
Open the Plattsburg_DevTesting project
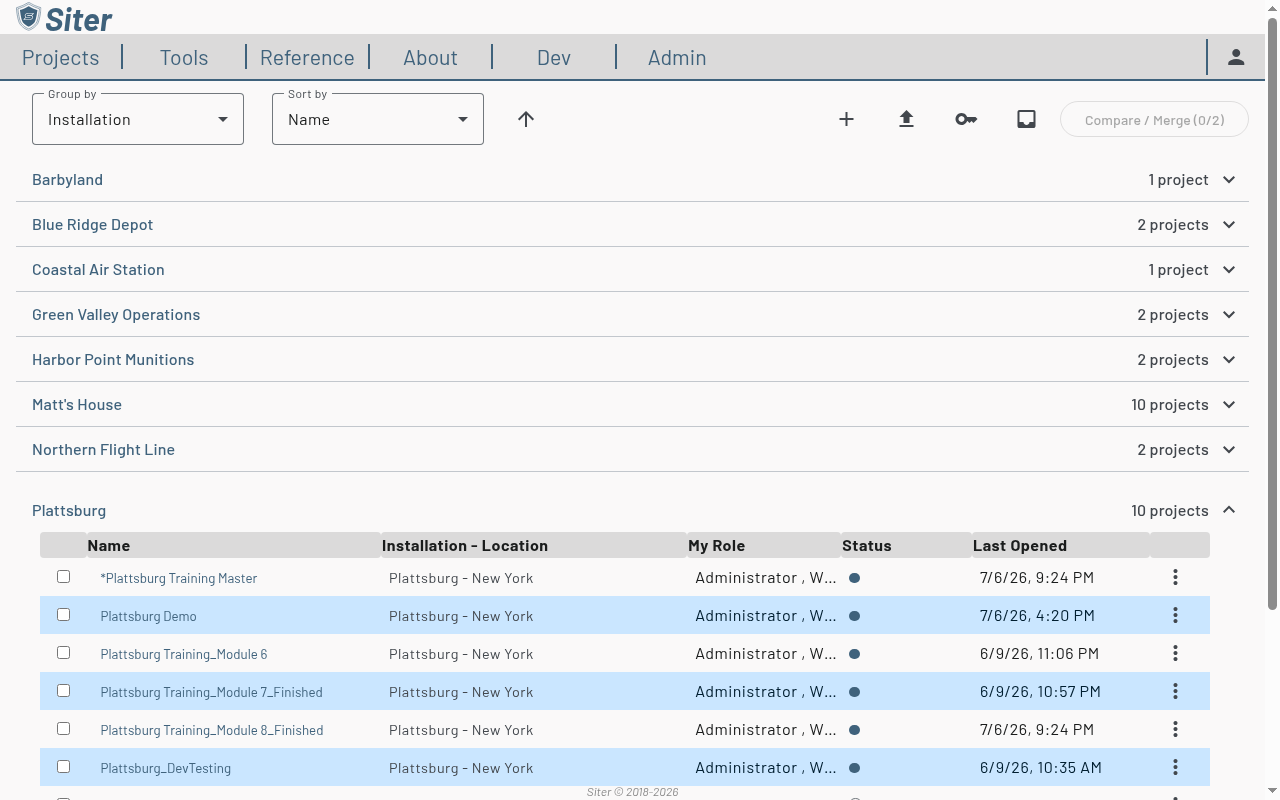click(x=166, y=768)
